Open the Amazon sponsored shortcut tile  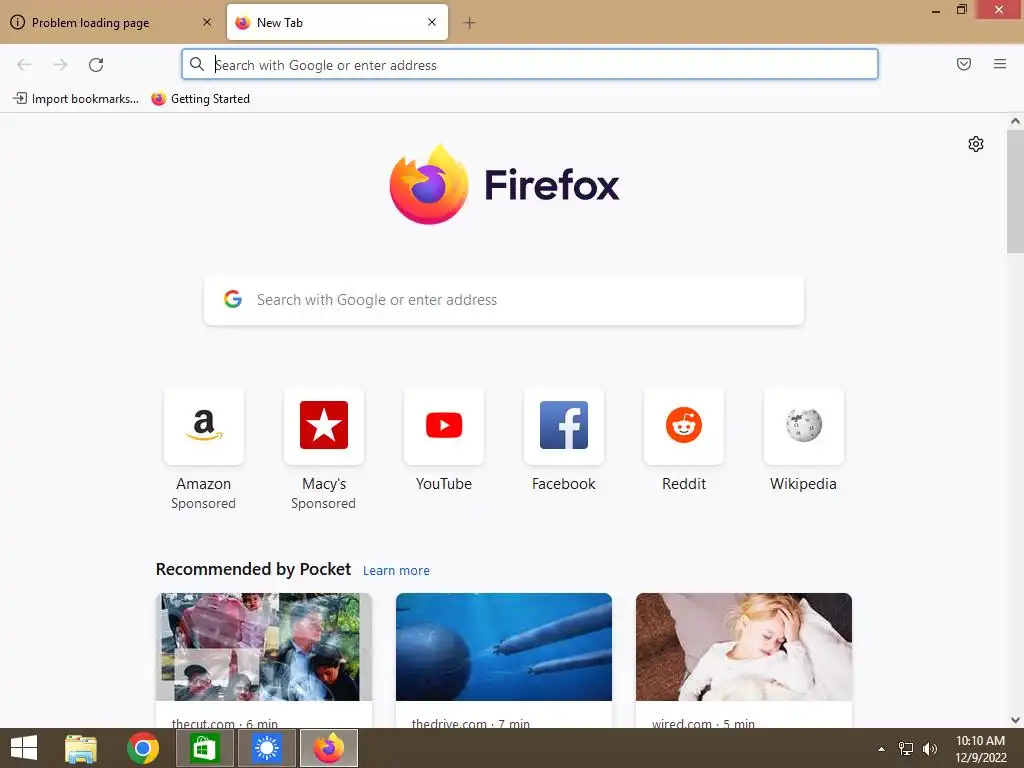(204, 426)
